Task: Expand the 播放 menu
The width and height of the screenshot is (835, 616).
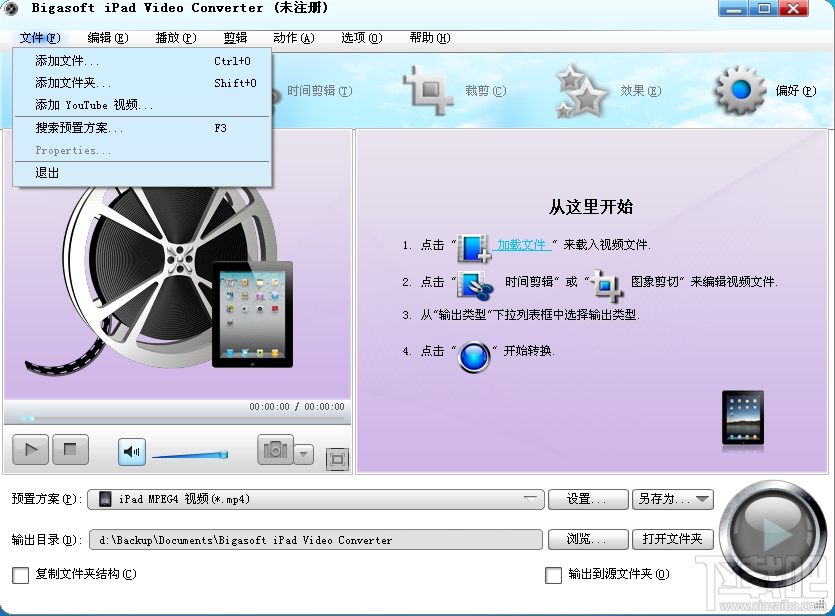Action: pyautogui.click(x=174, y=38)
